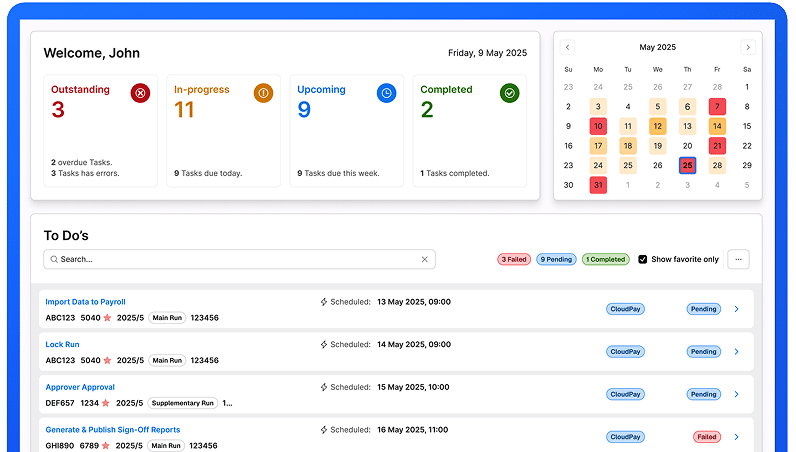Click scheduled lightning icon for Generate & Publish

click(324, 430)
